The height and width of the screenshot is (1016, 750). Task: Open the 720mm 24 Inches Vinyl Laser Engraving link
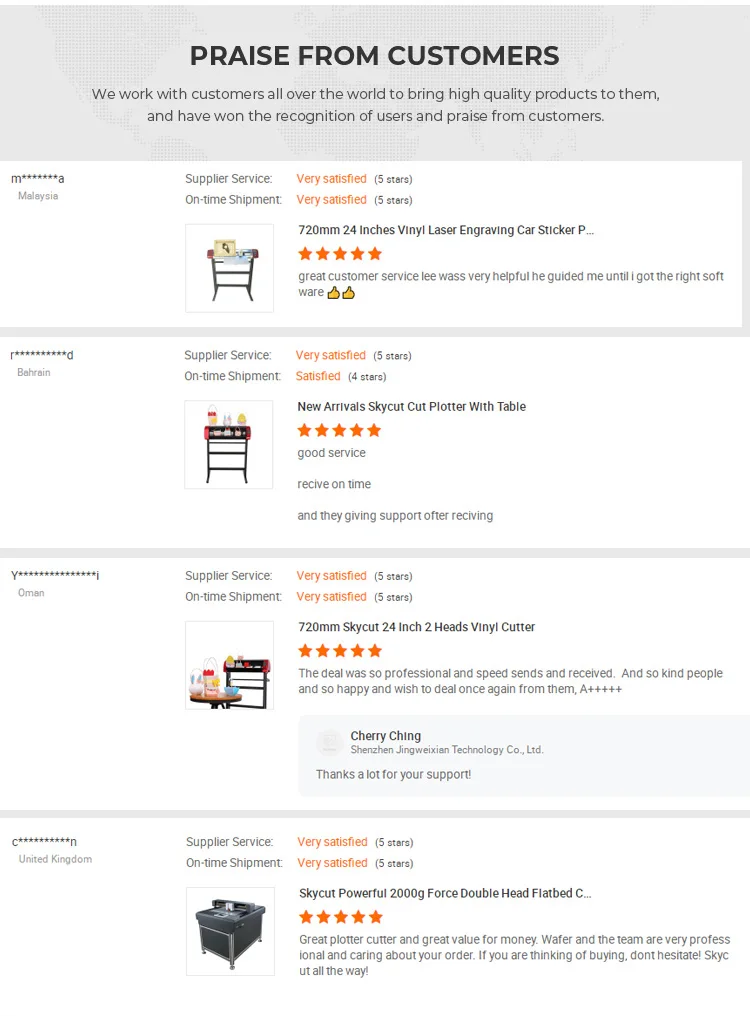[446, 230]
